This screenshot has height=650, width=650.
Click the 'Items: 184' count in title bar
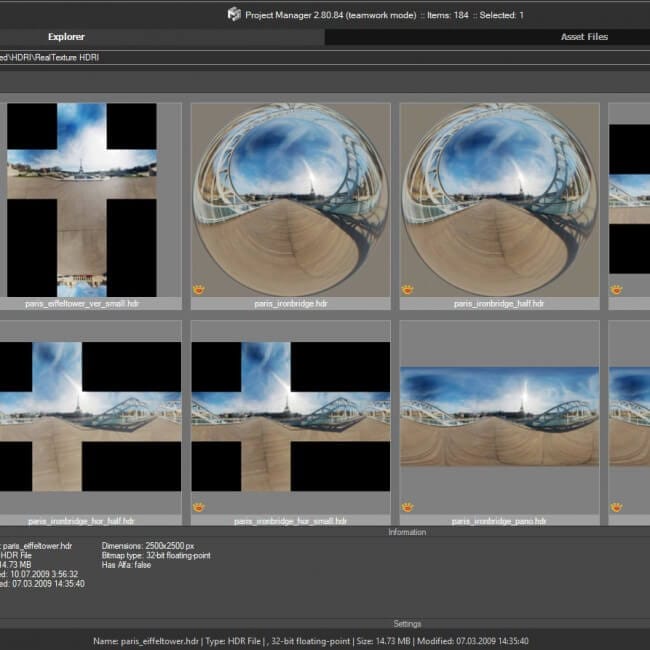click(x=448, y=15)
